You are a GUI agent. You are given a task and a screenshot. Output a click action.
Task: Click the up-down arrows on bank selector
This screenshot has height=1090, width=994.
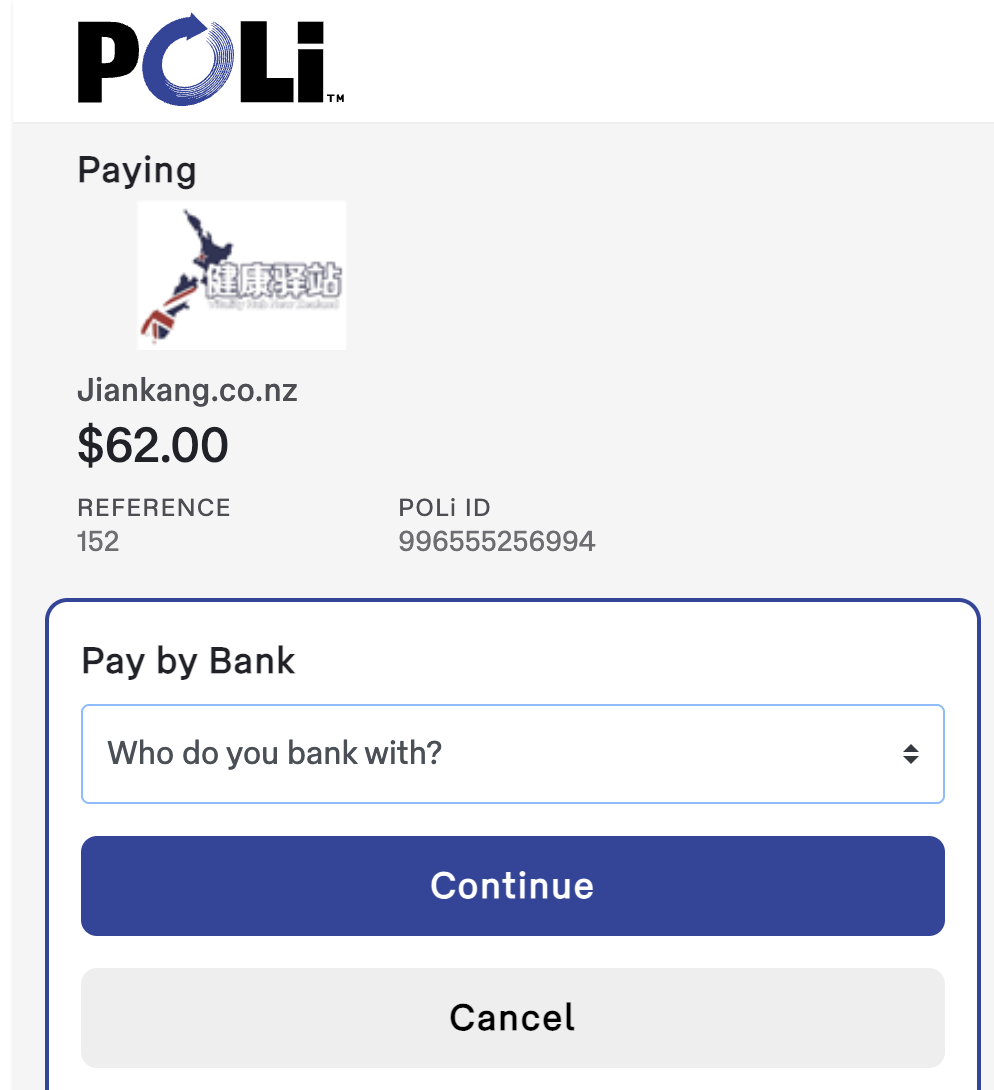pos(910,754)
